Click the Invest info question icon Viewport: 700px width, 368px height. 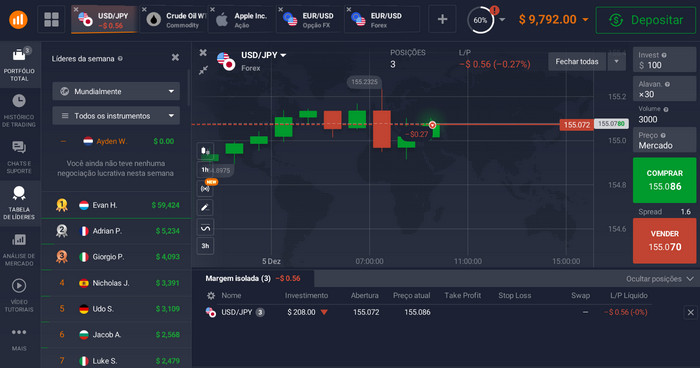click(x=664, y=55)
